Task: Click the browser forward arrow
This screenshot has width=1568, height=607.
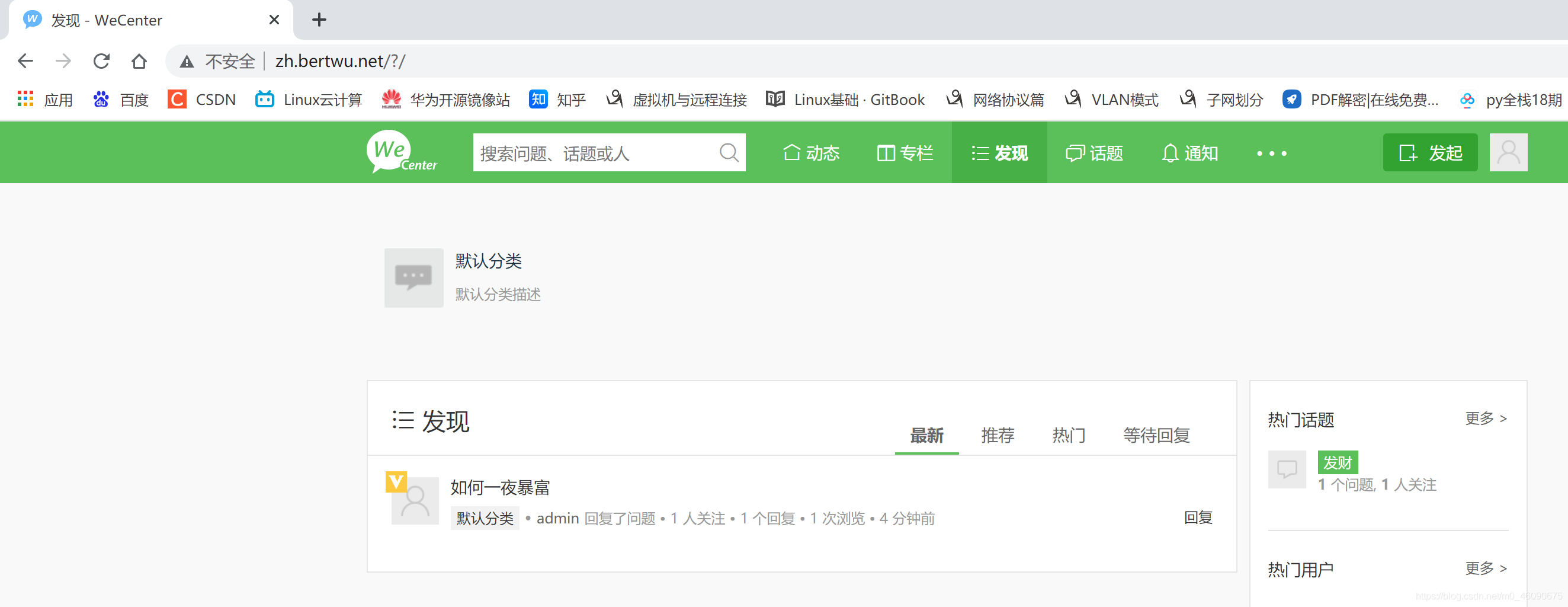Action: (x=63, y=61)
